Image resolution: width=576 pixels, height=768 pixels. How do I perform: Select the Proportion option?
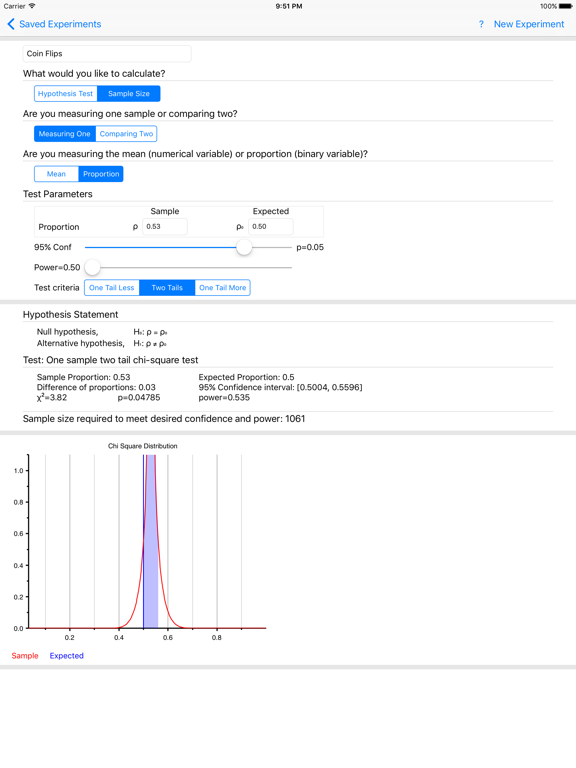pos(101,174)
